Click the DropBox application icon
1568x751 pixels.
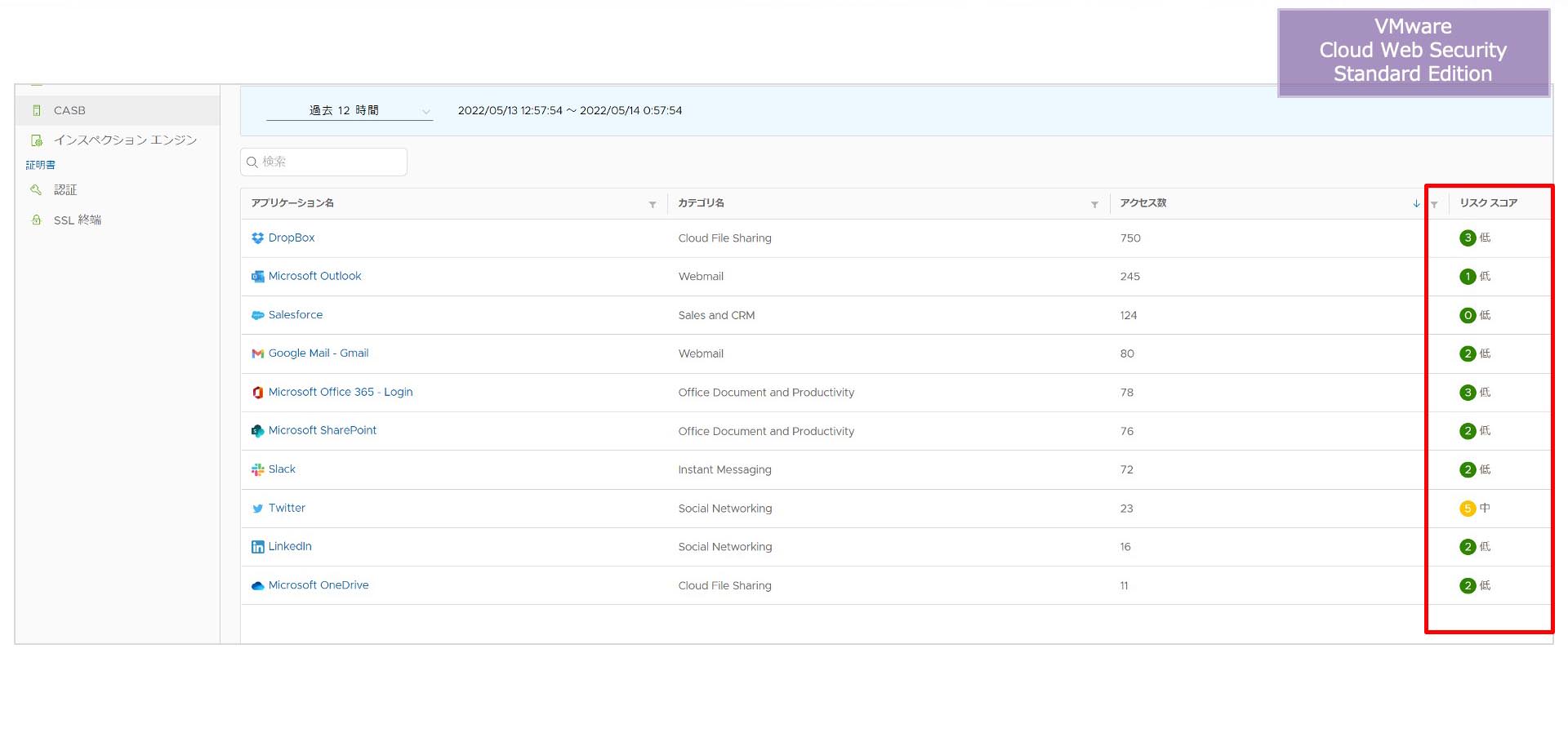257,238
